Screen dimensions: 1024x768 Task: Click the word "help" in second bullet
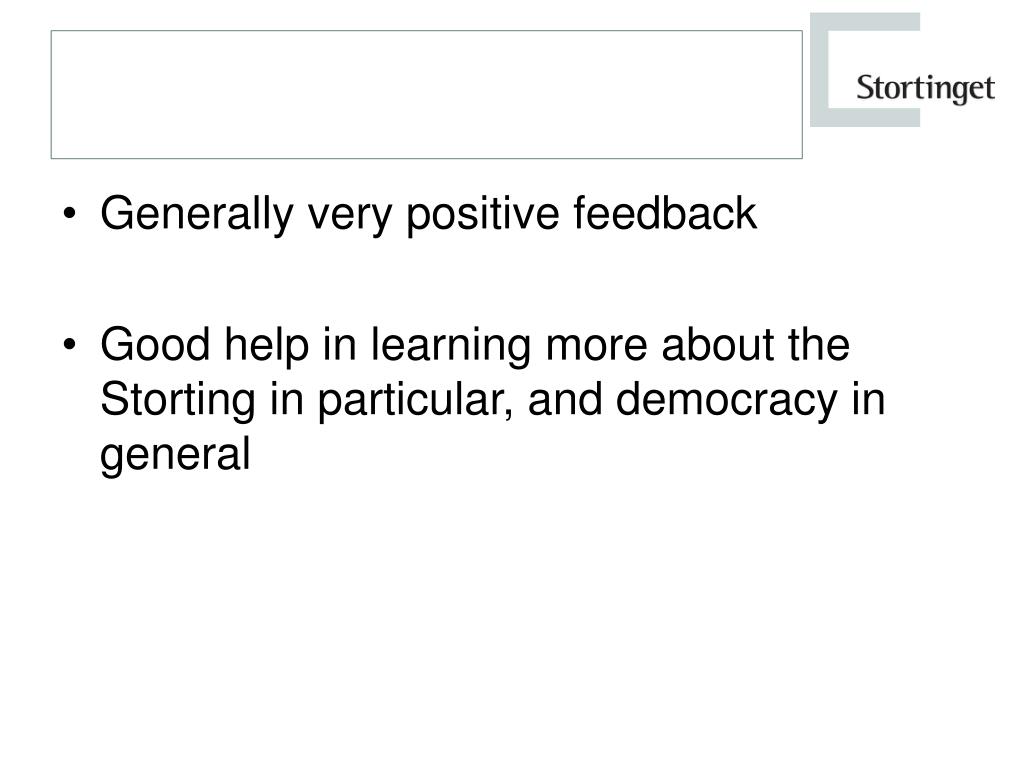pyautogui.click(x=266, y=346)
